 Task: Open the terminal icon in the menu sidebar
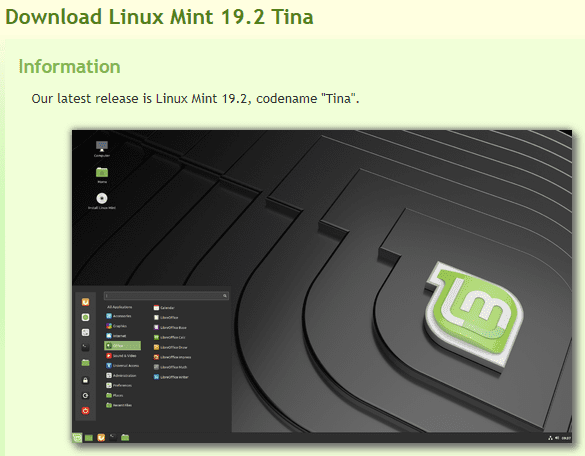[x=85, y=347]
